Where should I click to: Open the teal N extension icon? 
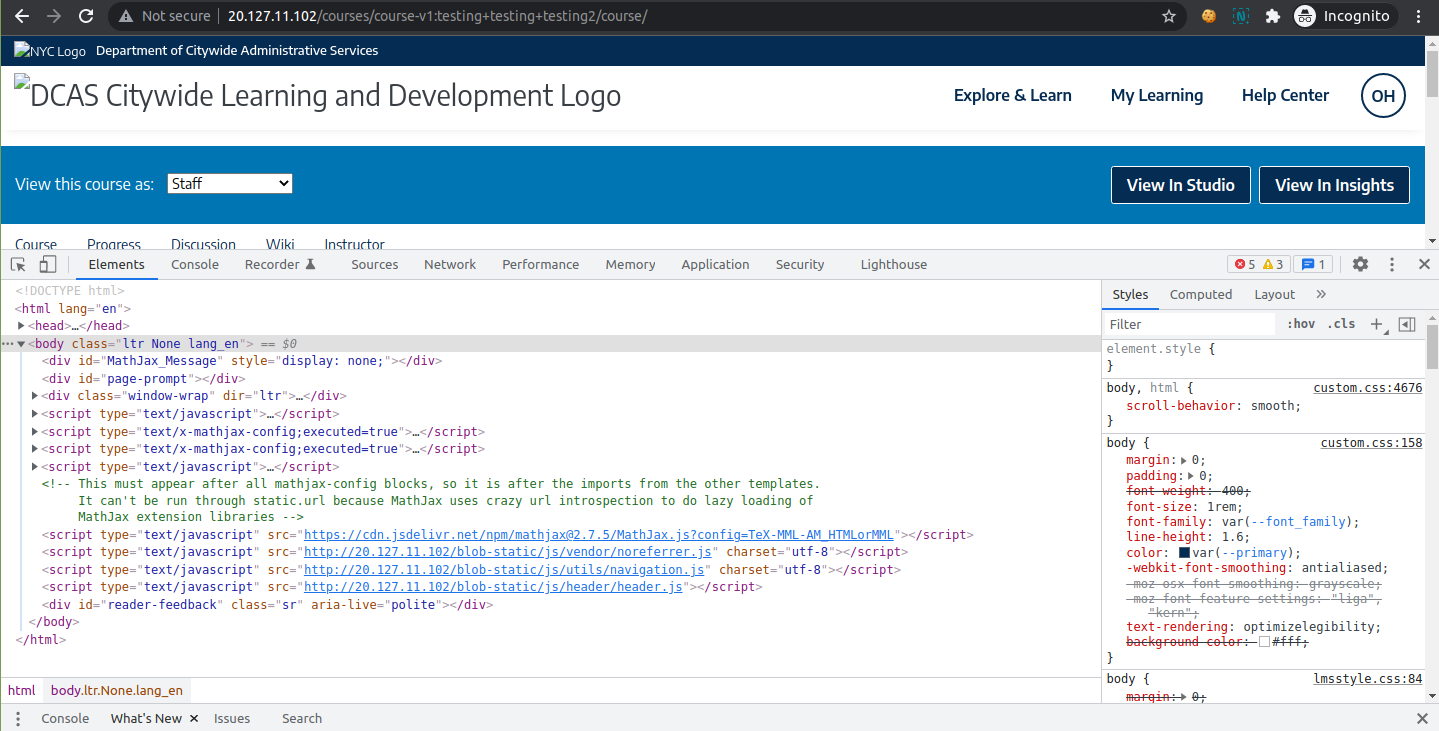coord(1241,16)
